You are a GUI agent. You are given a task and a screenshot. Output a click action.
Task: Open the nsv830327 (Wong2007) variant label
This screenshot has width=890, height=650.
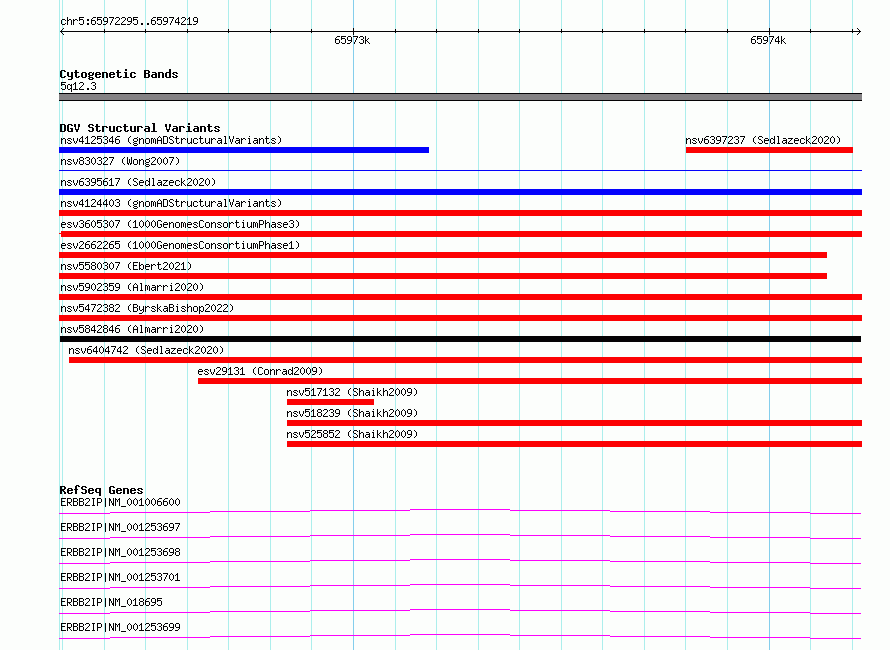pyautogui.click(x=120, y=161)
